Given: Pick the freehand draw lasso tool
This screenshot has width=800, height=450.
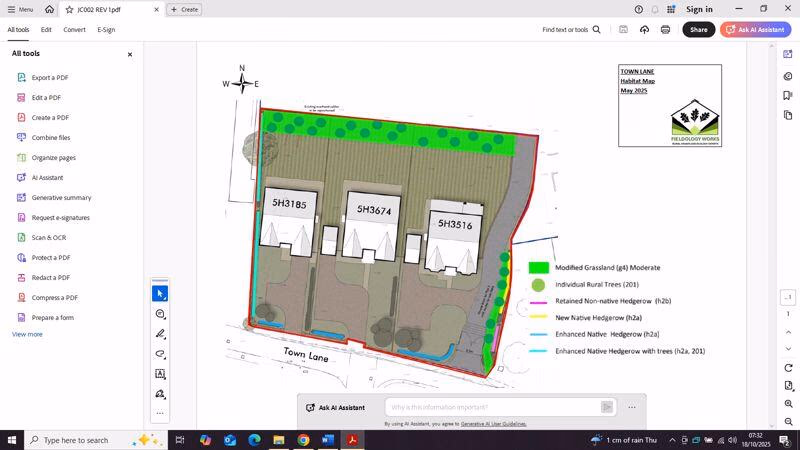Looking at the screenshot, I should point(160,354).
